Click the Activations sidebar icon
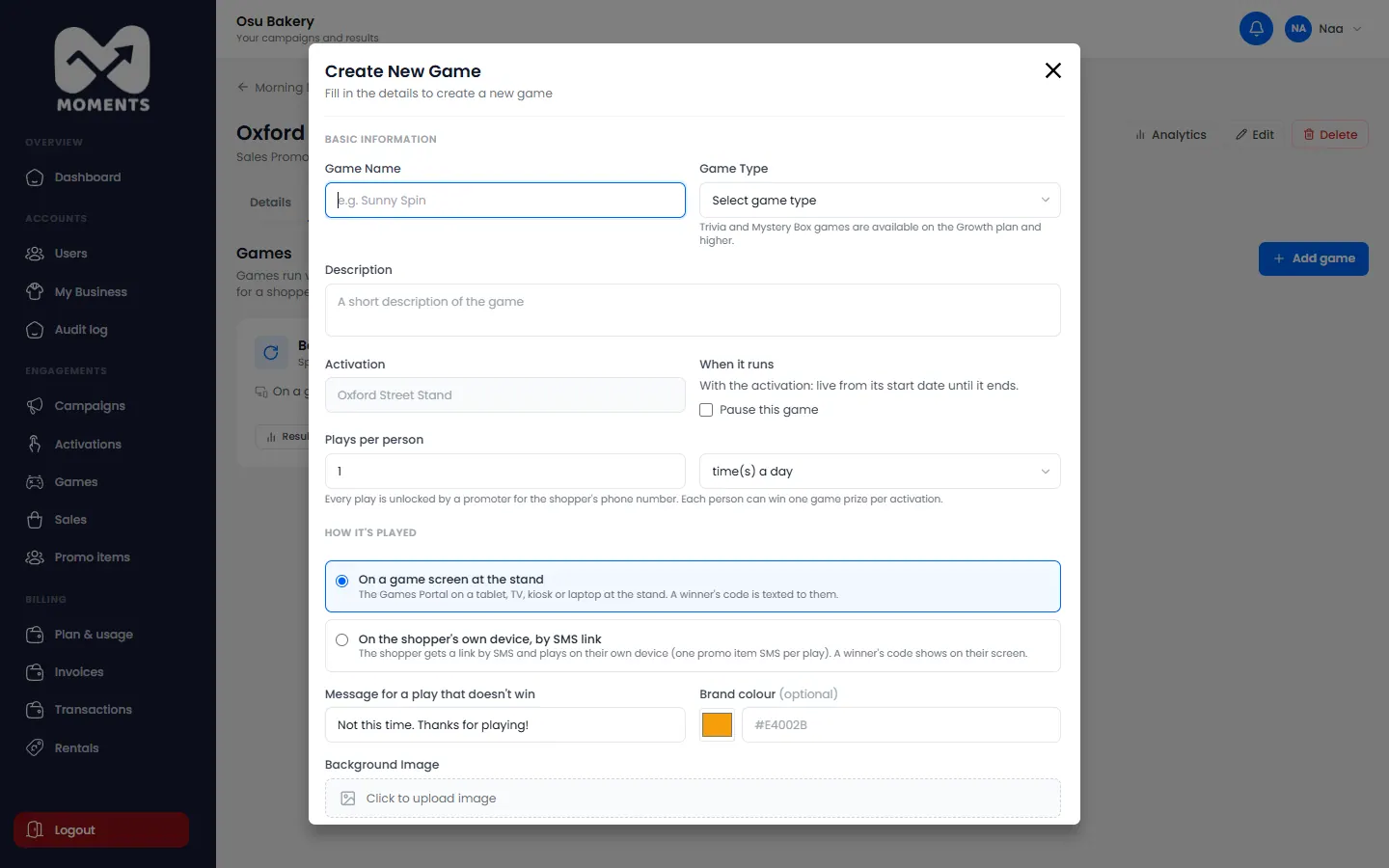1389x868 pixels. tap(35, 445)
